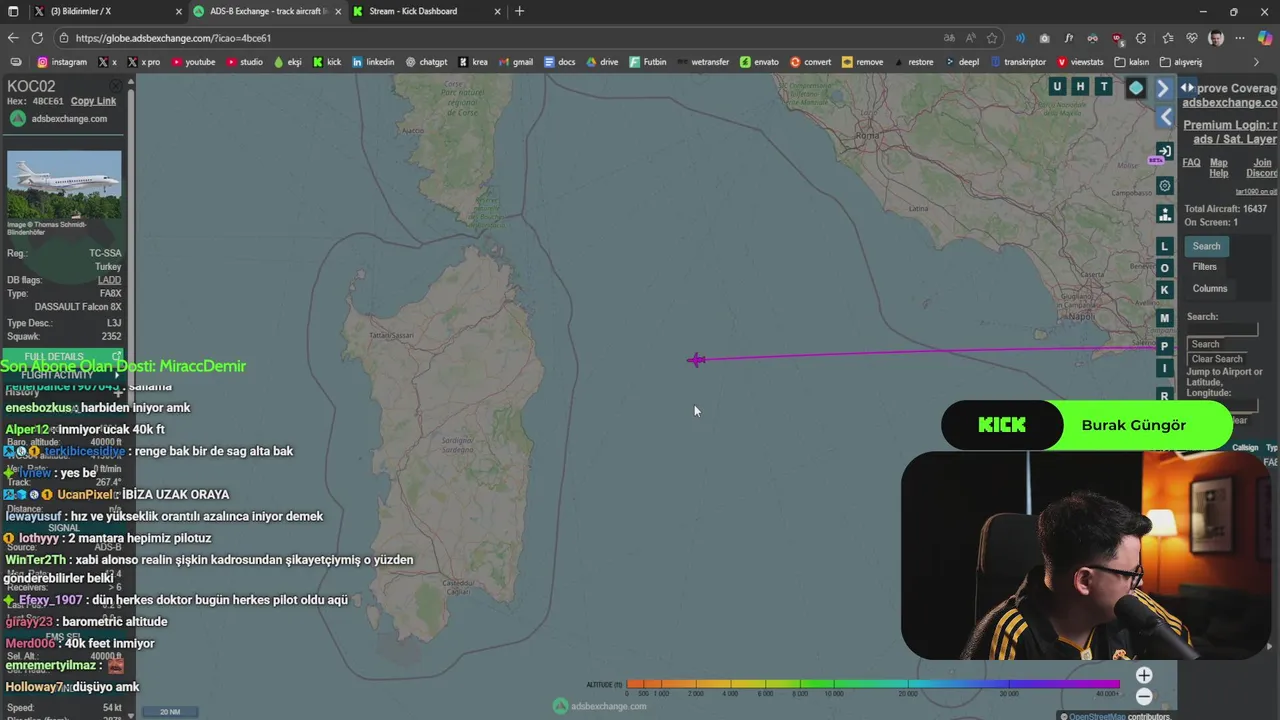Expand the FULL DETAILS section

(x=62, y=357)
